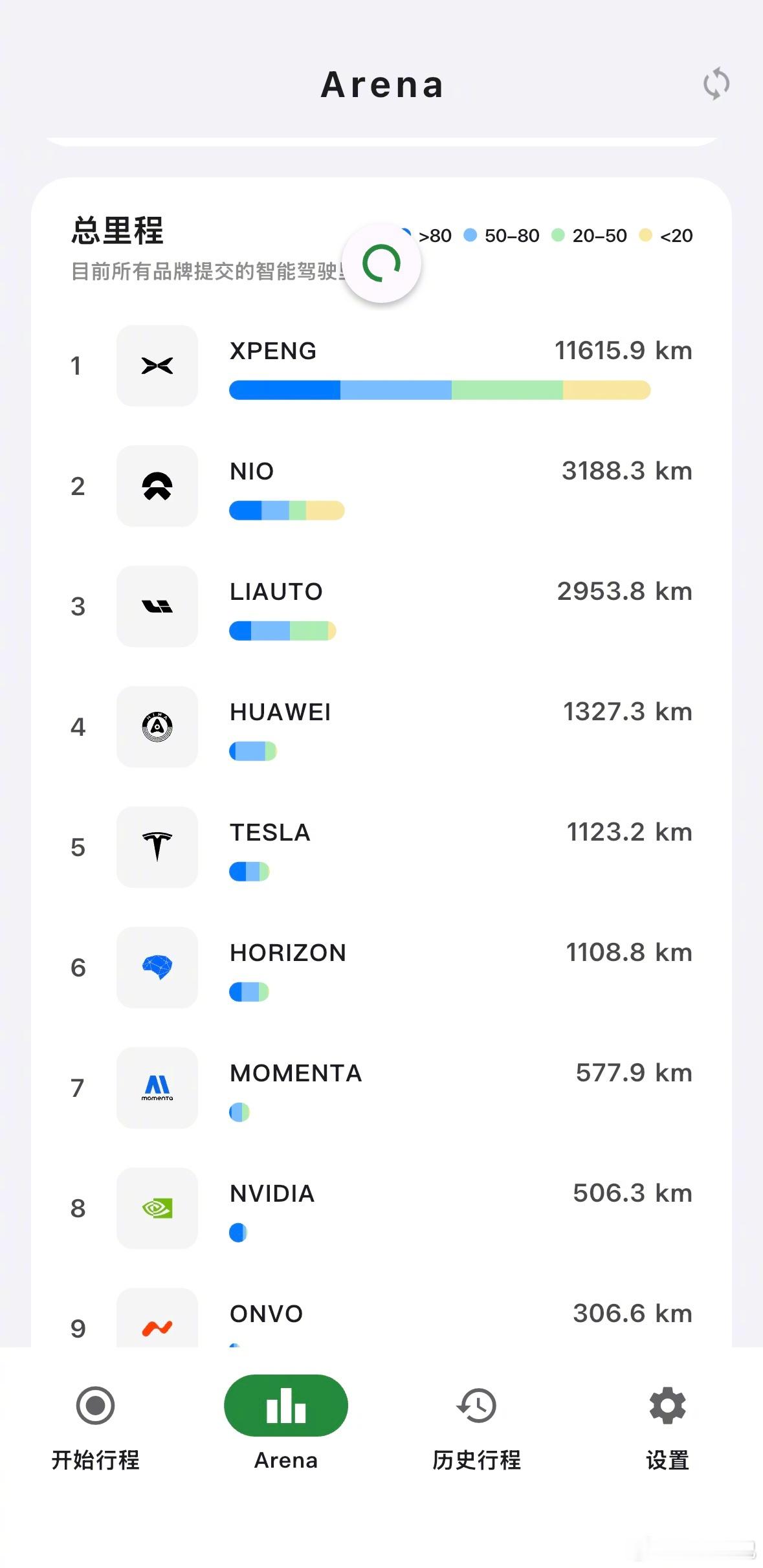Screen dimensions: 763x1568
Task: Tap the TESLA logo icon
Action: (157, 847)
